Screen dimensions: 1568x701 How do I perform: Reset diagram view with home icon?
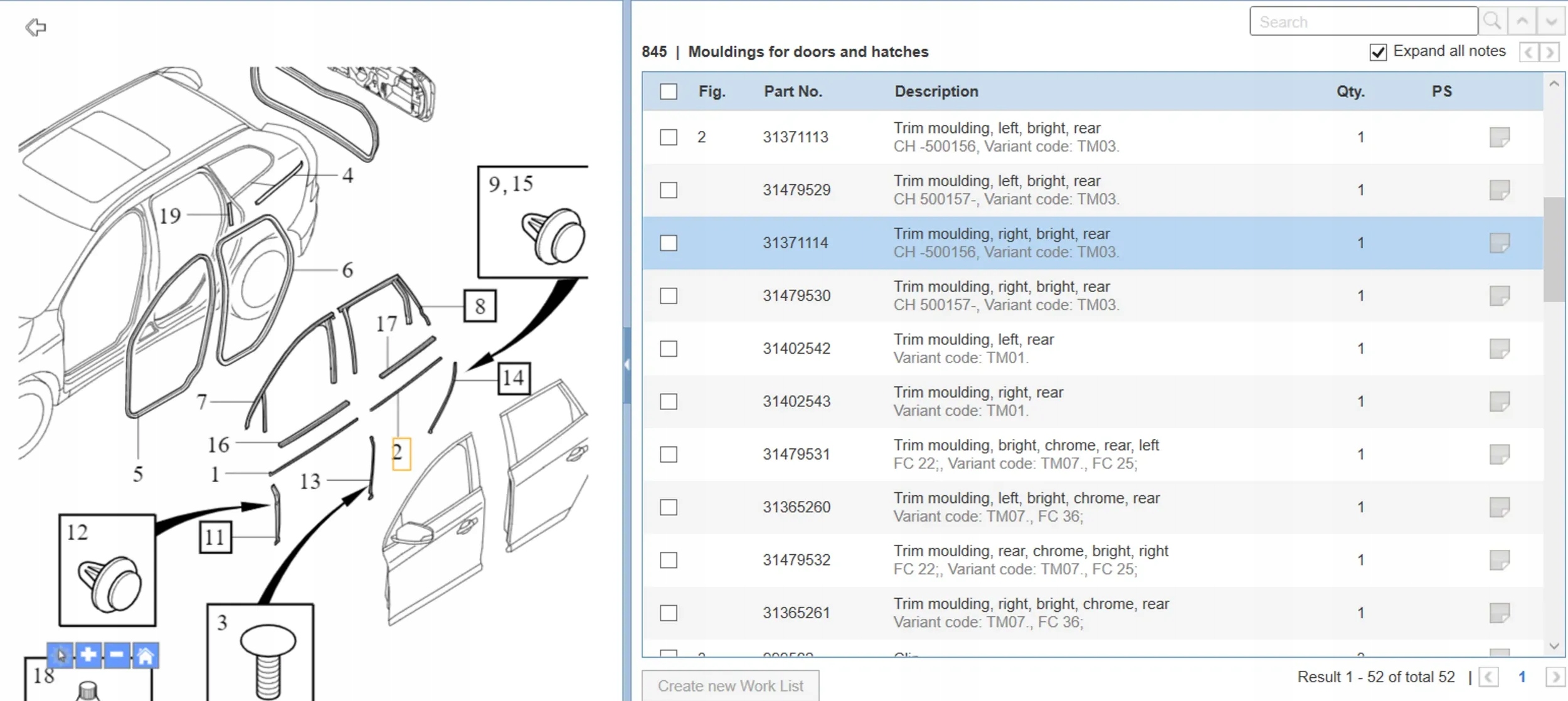[146, 655]
